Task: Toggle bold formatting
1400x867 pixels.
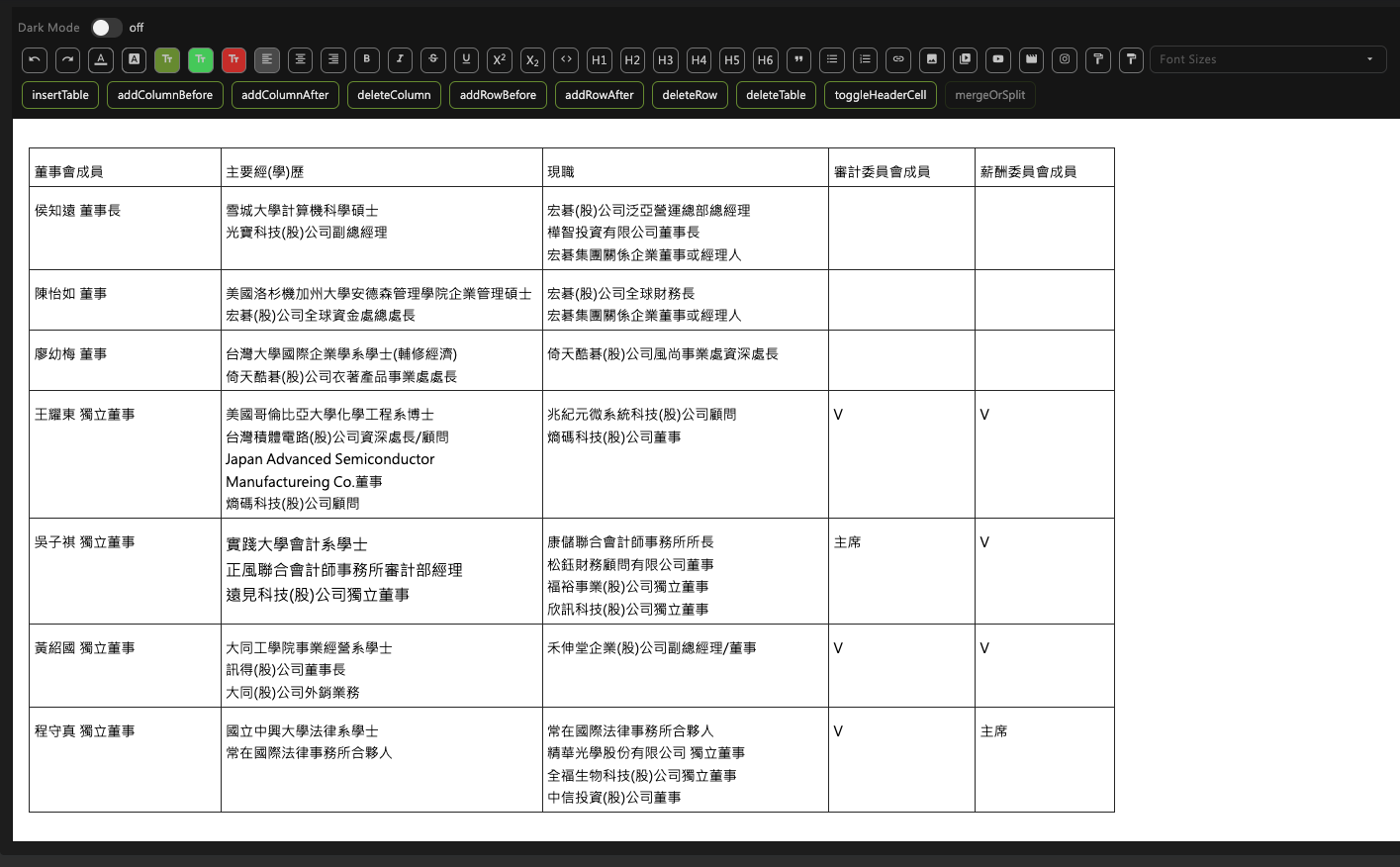Action: click(x=367, y=59)
